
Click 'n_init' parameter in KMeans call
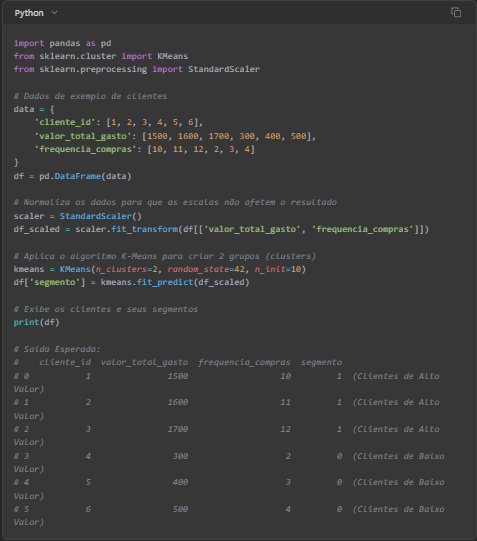click(270, 269)
